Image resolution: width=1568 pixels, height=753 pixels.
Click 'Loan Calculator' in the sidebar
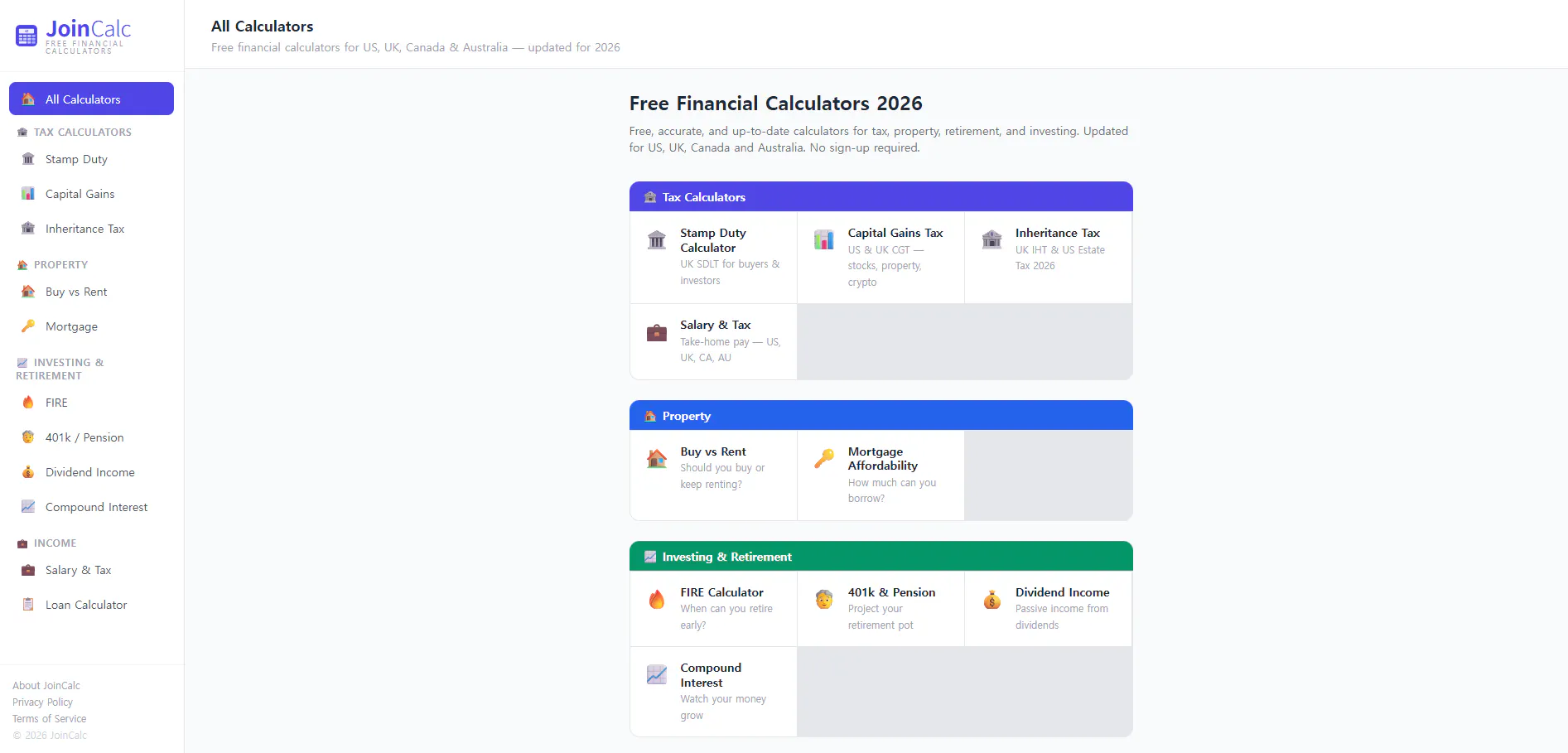point(86,605)
